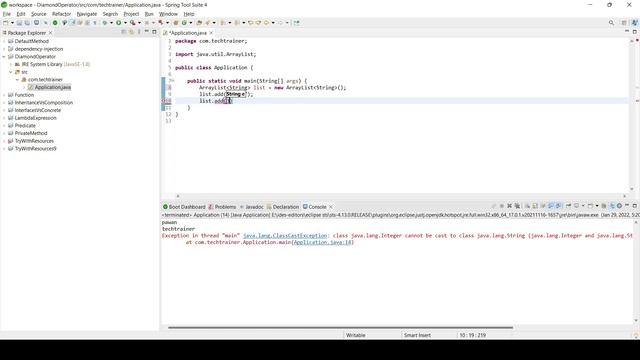Click Remove Launch (X) icon in Console toolbar
640x360 pixels.
(x=509, y=206)
